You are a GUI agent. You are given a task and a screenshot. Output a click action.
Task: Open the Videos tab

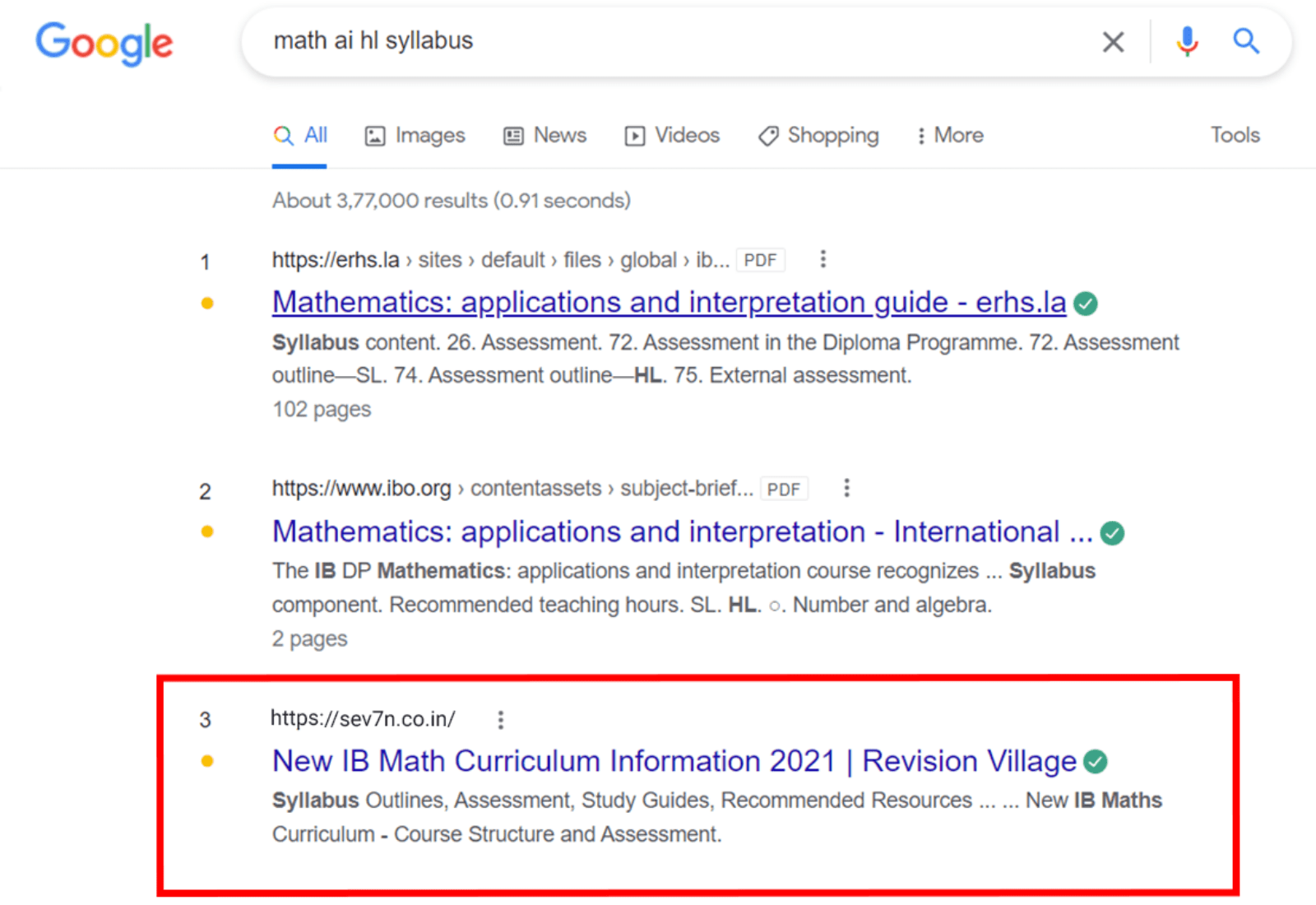(673, 136)
